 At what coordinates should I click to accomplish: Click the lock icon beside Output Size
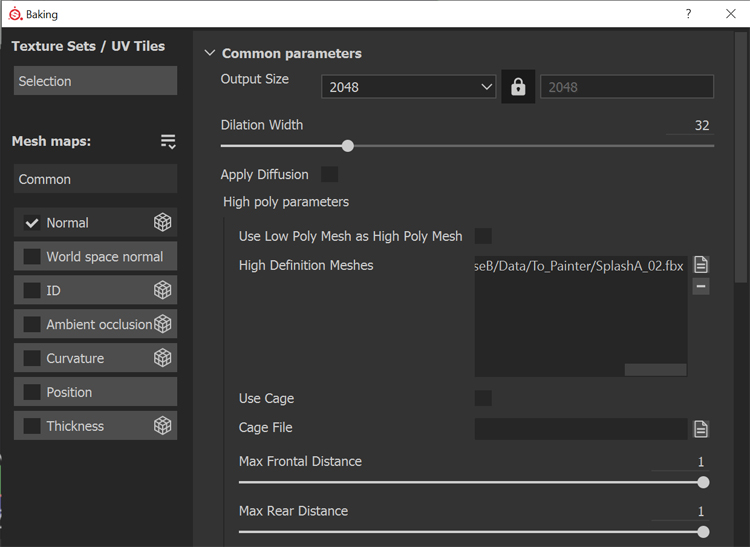pyautogui.click(x=518, y=87)
